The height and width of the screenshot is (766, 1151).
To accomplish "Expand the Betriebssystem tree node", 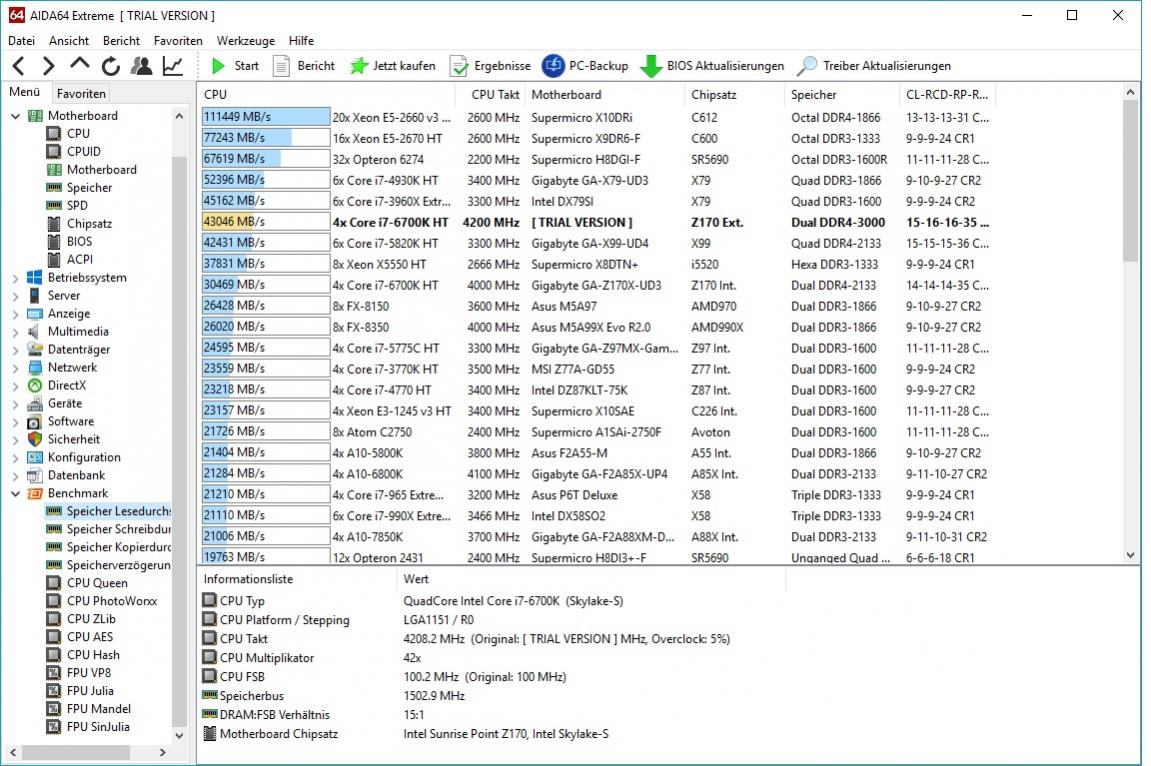I will [15, 278].
